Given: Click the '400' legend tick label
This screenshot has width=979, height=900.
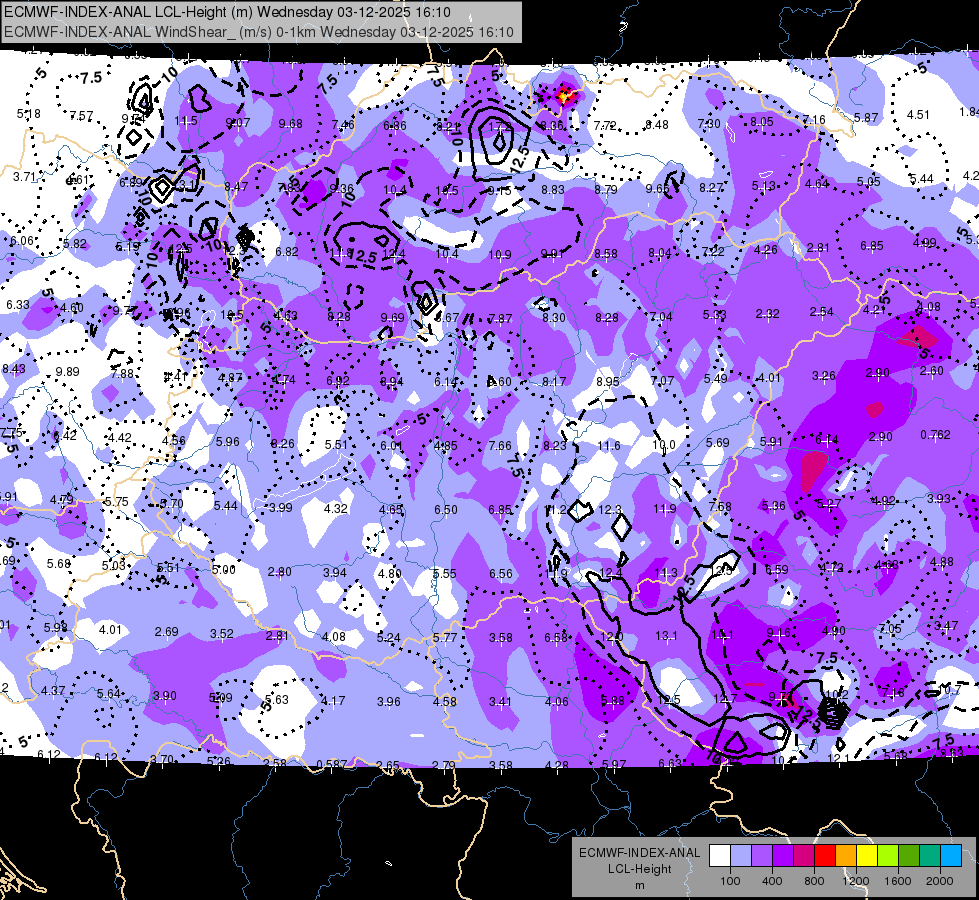Looking at the screenshot, I should 772,881.
